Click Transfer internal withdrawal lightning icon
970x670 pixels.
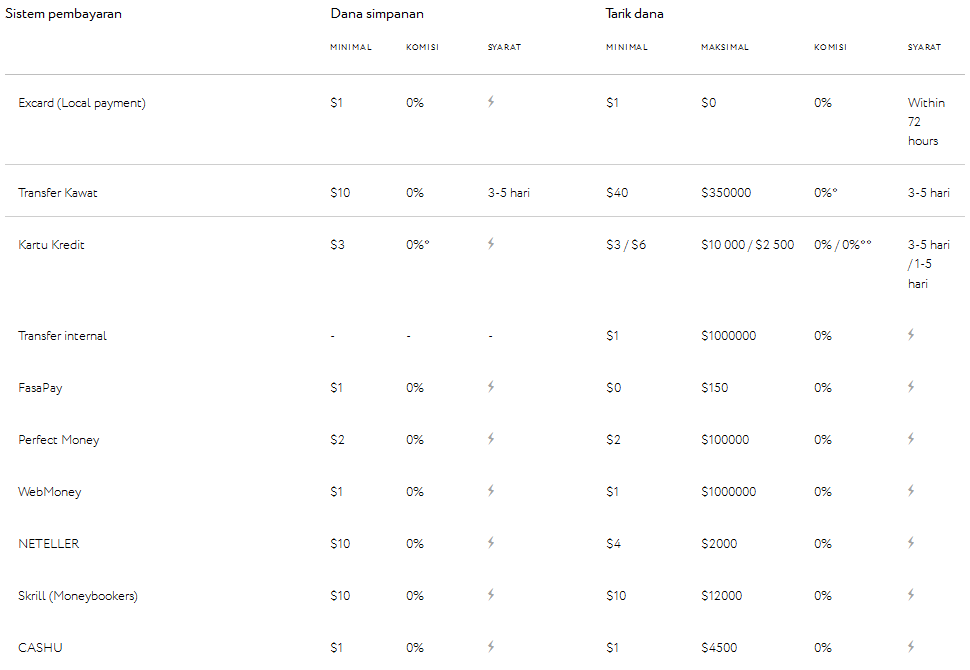(x=911, y=335)
